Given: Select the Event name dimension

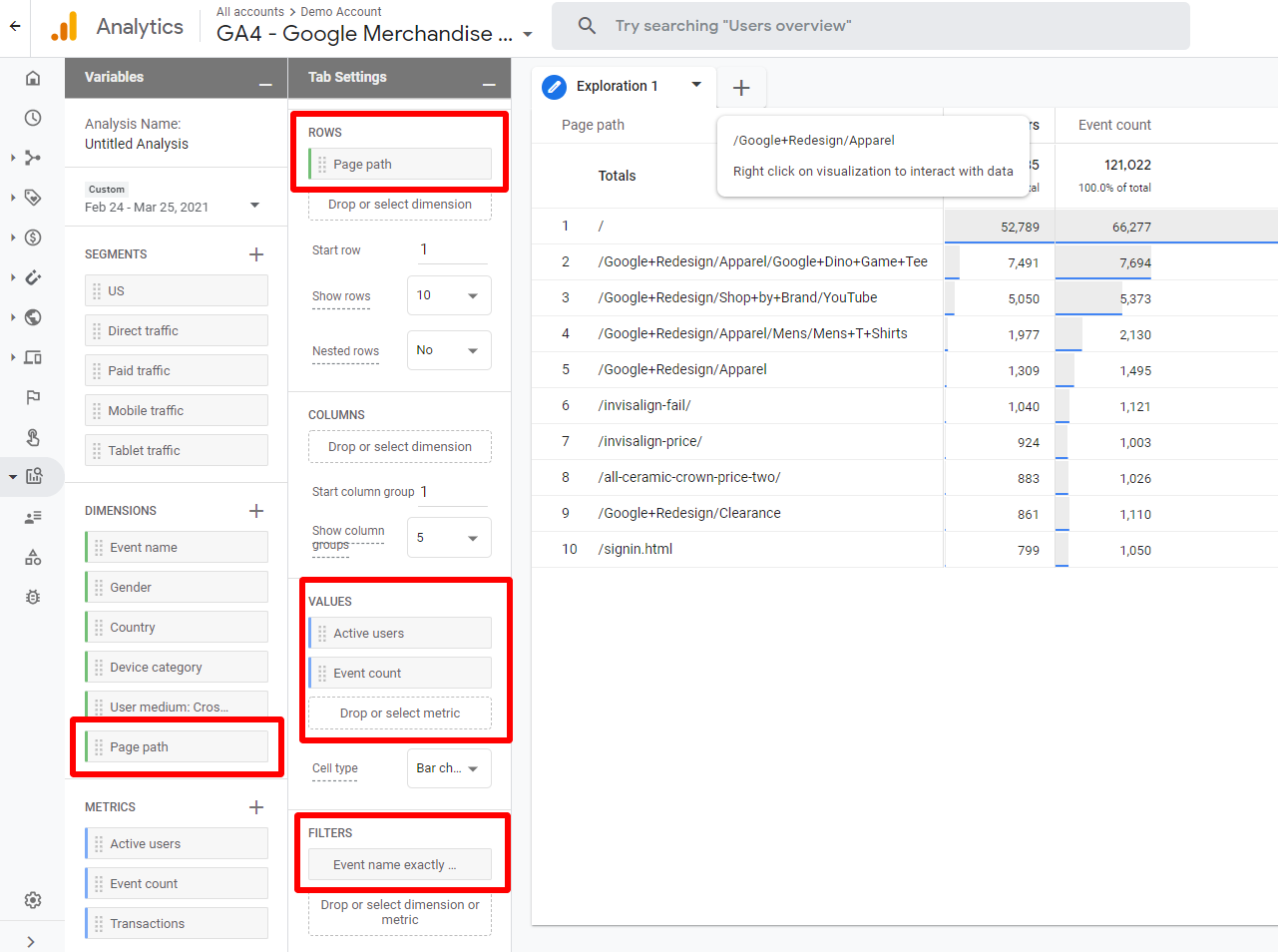Looking at the screenshot, I should click(x=177, y=547).
